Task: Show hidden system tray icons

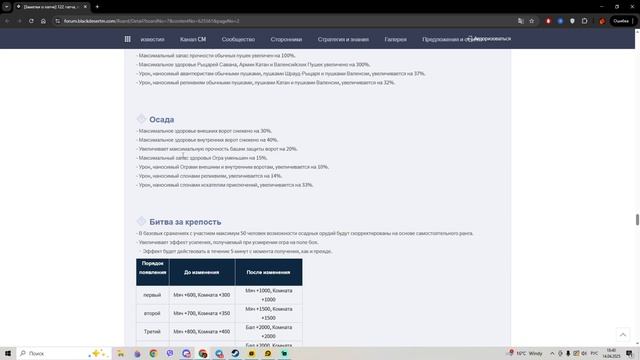Action: click(552, 353)
